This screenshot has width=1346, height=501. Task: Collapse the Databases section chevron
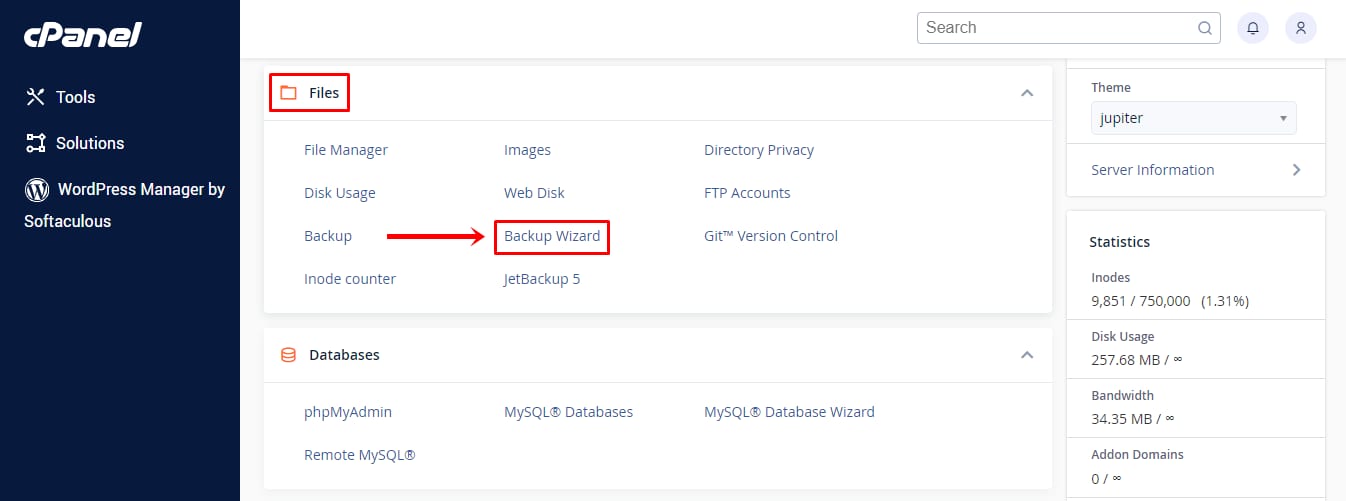tap(1026, 355)
